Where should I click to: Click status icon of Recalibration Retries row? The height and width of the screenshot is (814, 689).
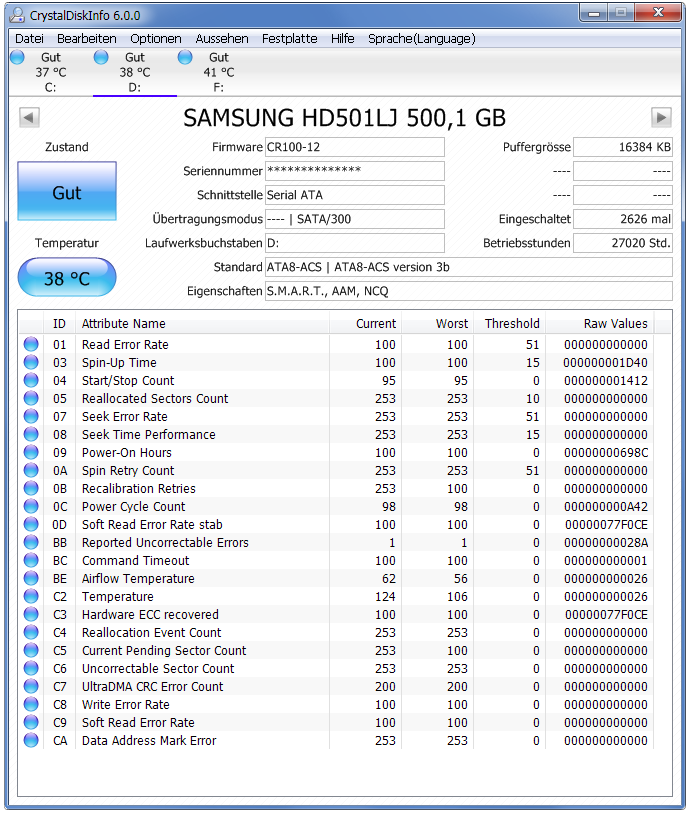pyautogui.click(x=31, y=489)
